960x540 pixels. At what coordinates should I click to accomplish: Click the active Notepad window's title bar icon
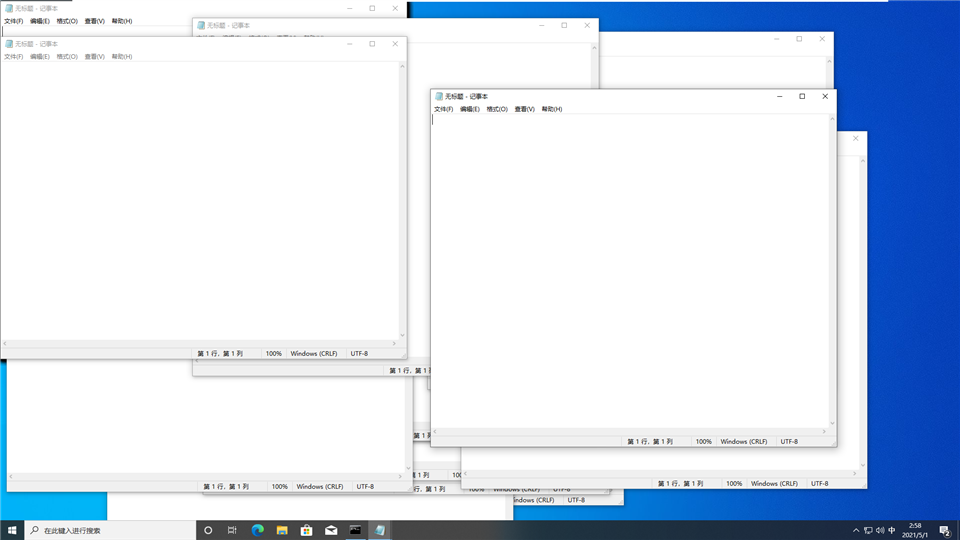coord(438,96)
